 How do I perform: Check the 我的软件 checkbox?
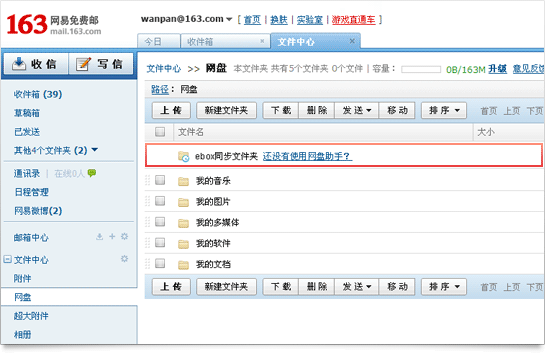[160, 243]
